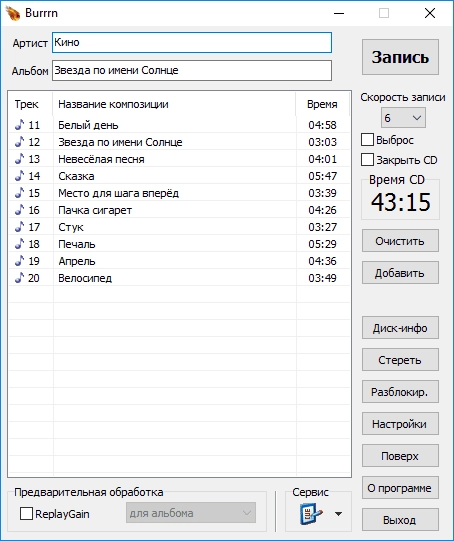This screenshot has height=541, width=454.
Task: Click the 04:58 duration cell
Action: pos(322,125)
